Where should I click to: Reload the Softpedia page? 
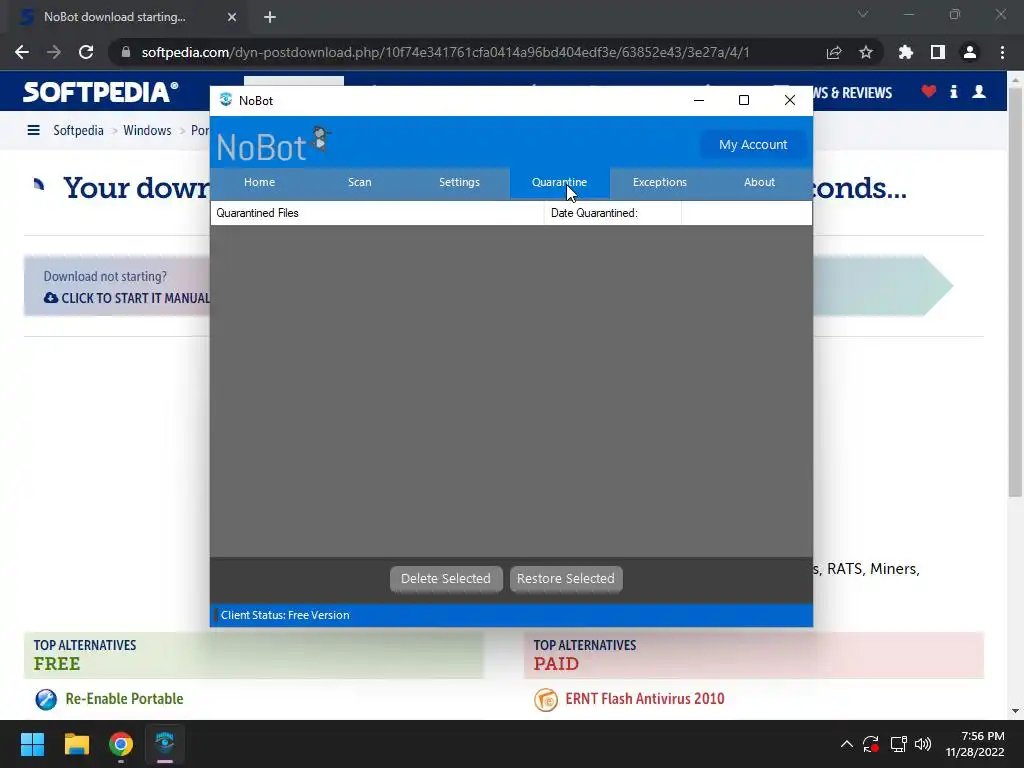coord(86,52)
